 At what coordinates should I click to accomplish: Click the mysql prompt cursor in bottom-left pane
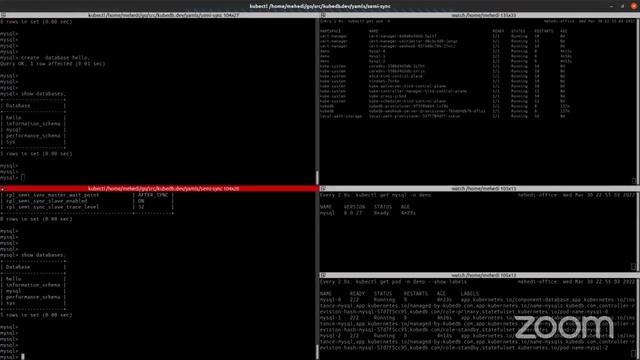tap(23, 357)
